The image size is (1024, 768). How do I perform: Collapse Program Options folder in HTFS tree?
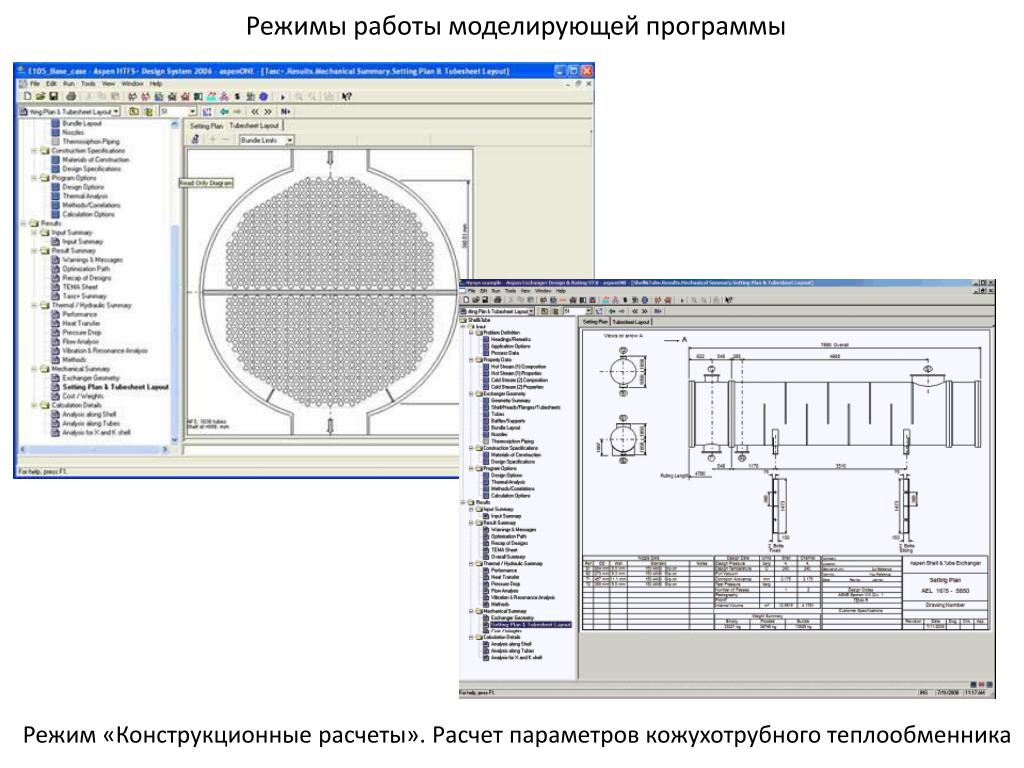[35, 178]
